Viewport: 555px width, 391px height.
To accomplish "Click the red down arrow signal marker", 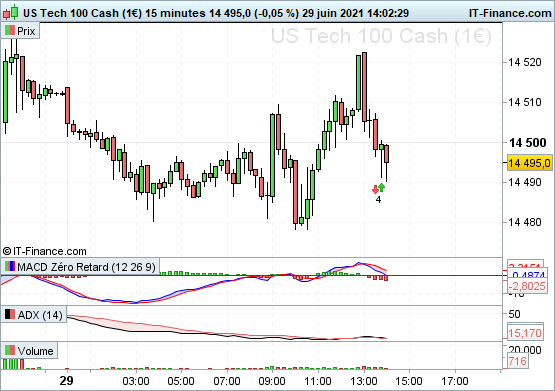I will pyautogui.click(x=375, y=190).
